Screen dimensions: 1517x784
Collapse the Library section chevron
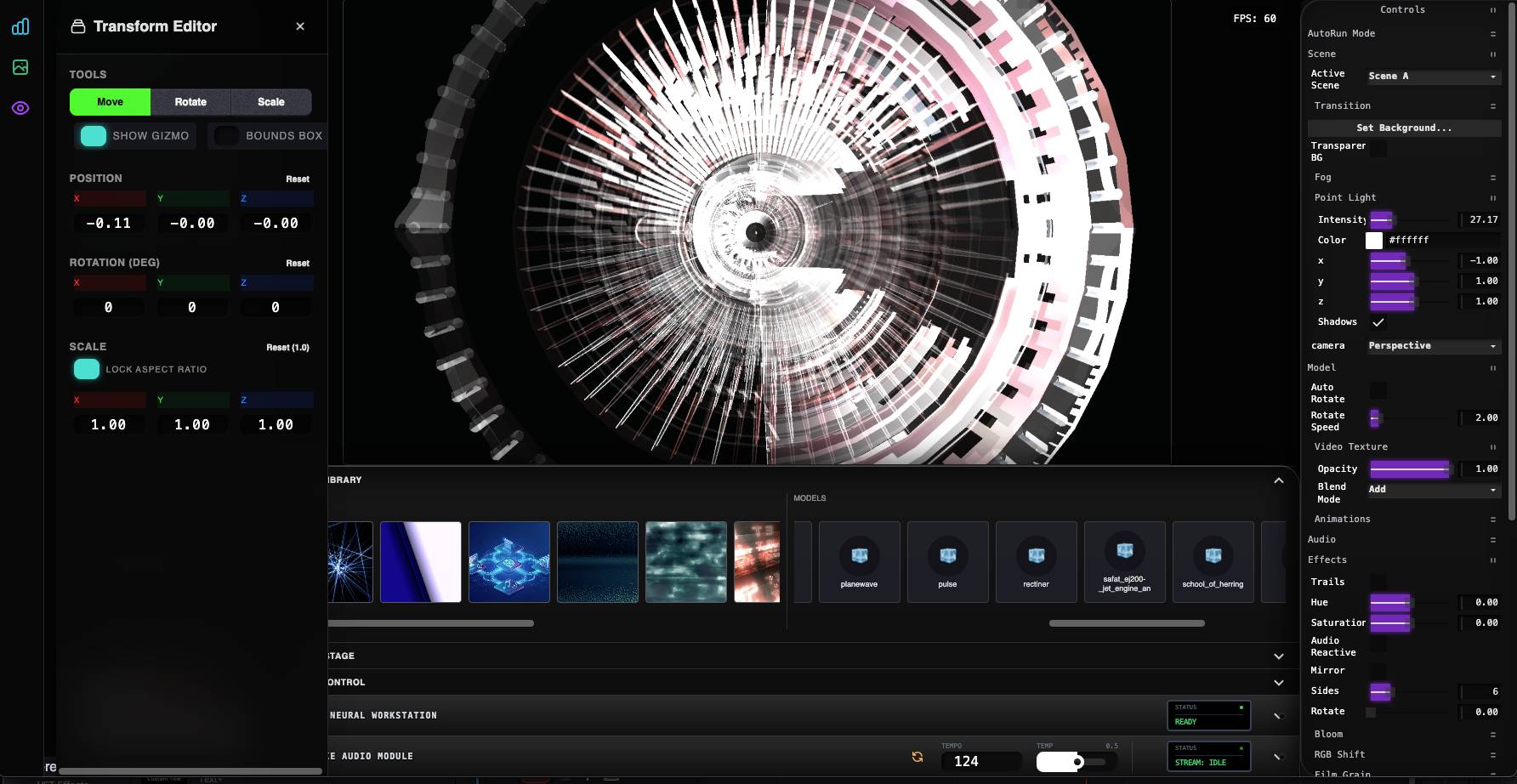click(1278, 480)
